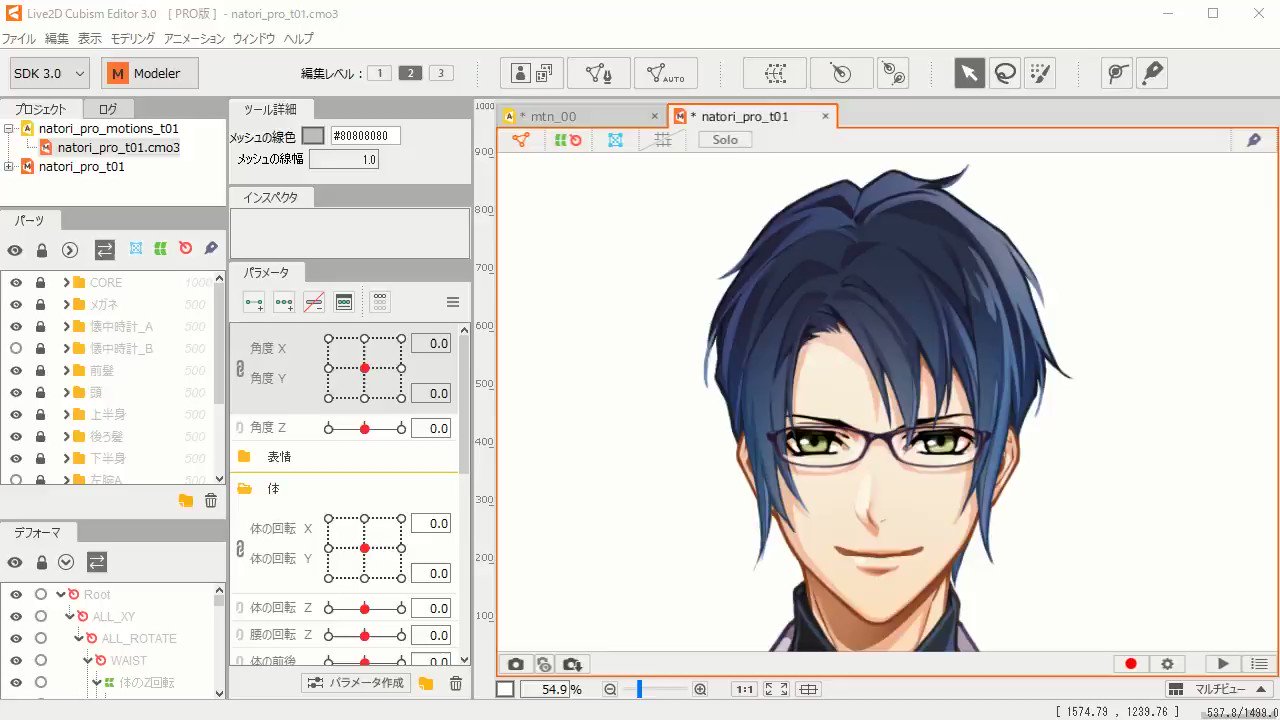Close the natori_pro_t01 document tab

click(825, 117)
